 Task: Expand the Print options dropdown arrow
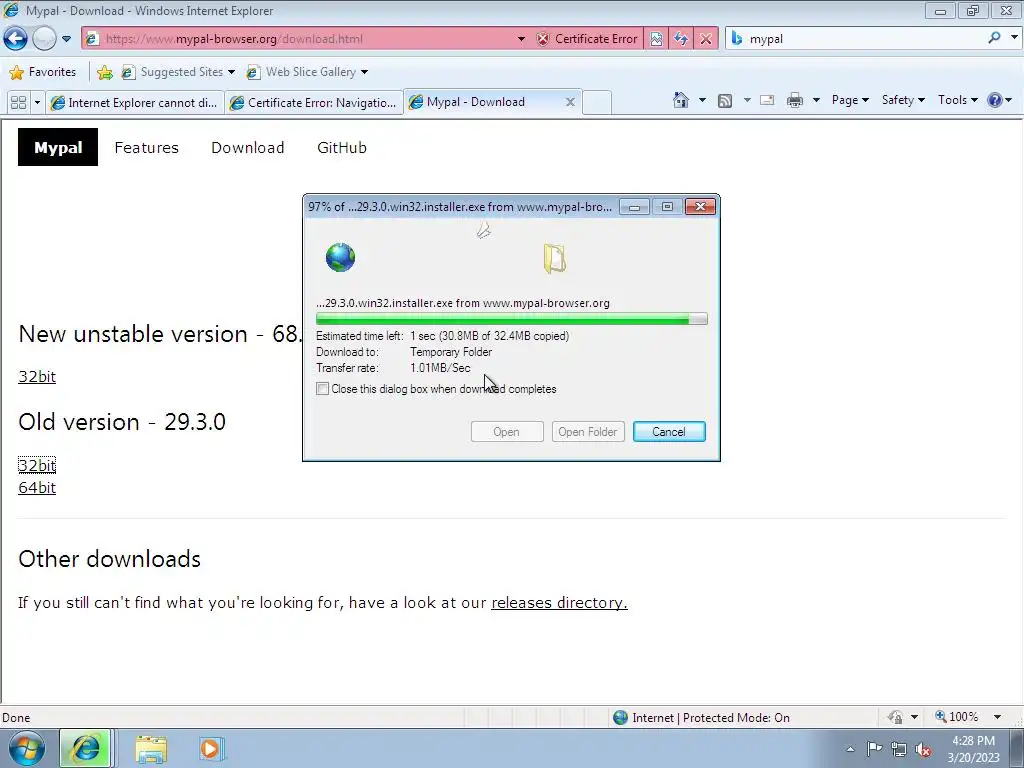(x=816, y=101)
